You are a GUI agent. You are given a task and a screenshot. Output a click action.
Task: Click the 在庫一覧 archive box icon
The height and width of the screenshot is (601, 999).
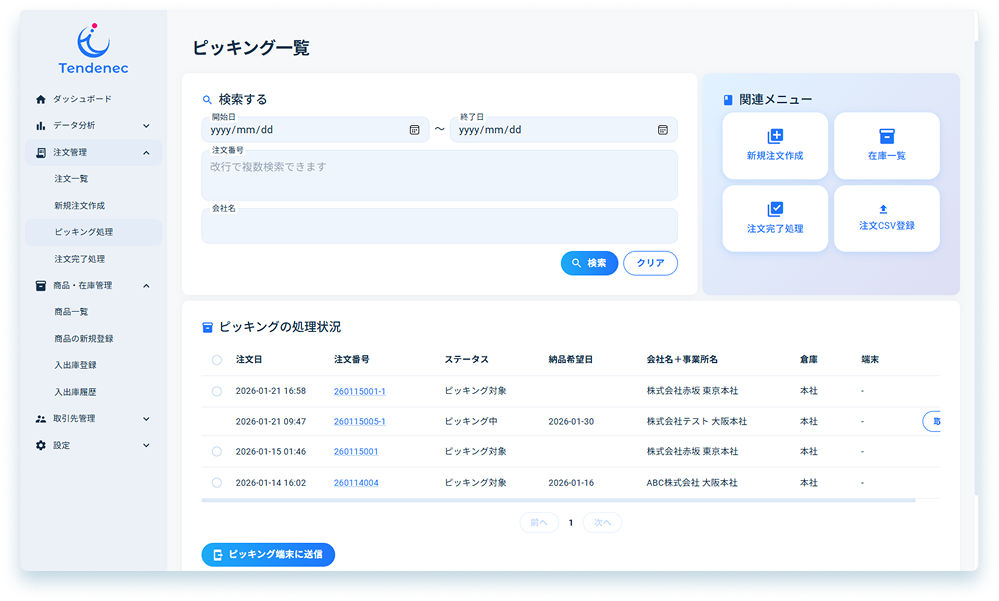(x=886, y=137)
